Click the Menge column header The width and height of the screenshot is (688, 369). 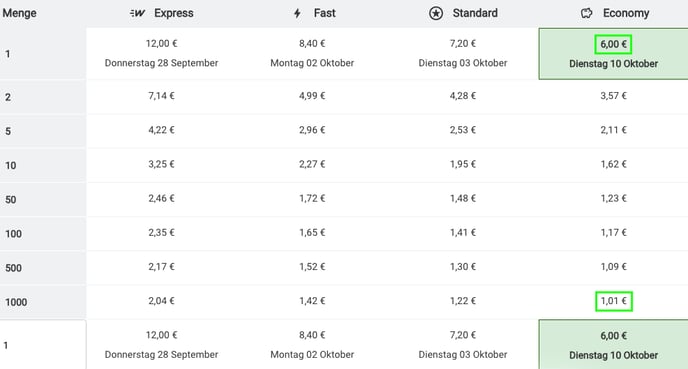(19, 13)
